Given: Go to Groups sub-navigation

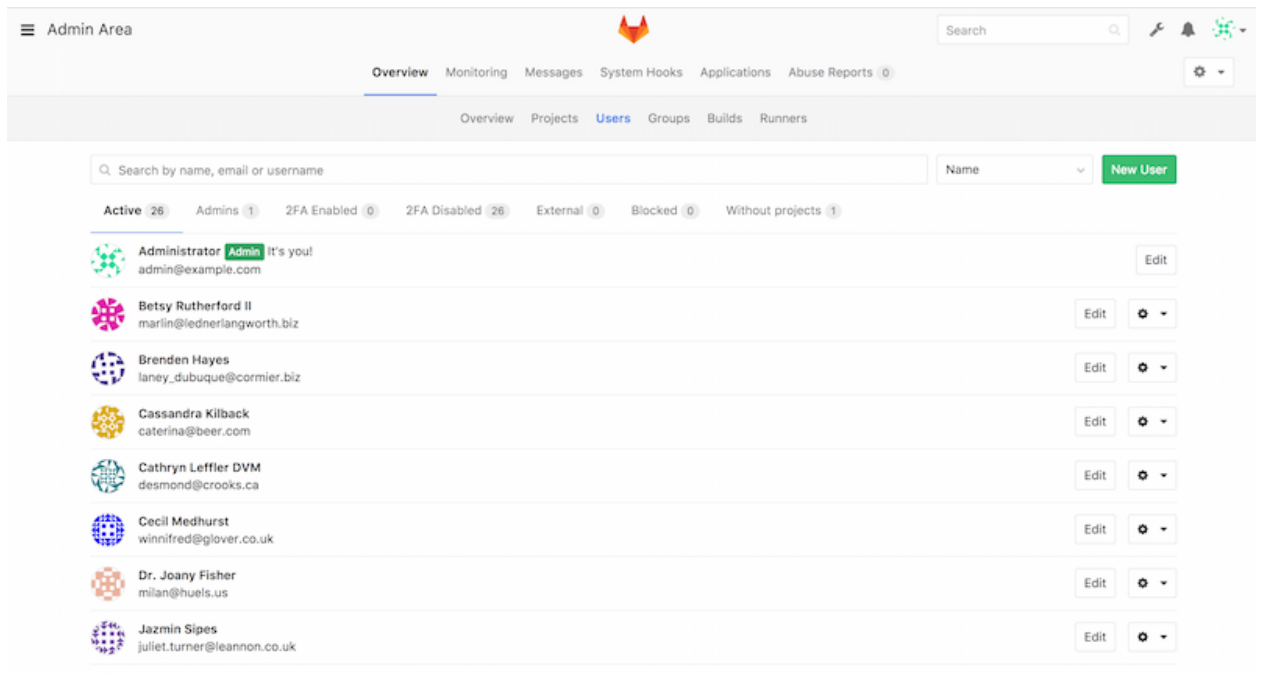Looking at the screenshot, I should (x=669, y=118).
